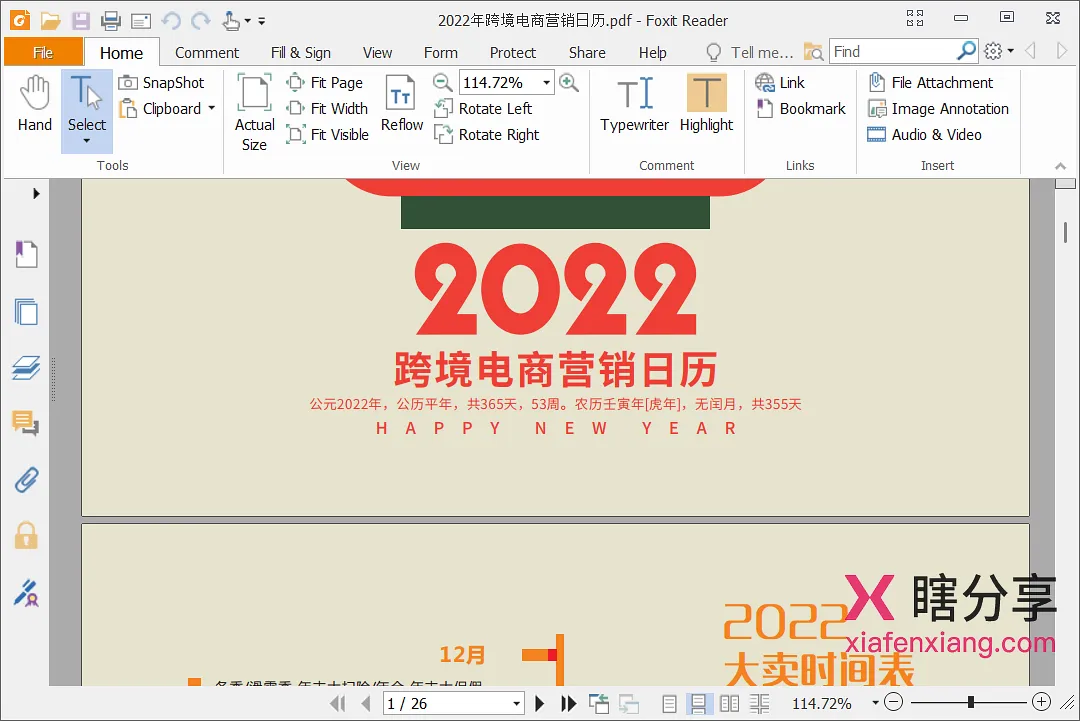
Task: Insert Audio & Video
Action: click(925, 134)
